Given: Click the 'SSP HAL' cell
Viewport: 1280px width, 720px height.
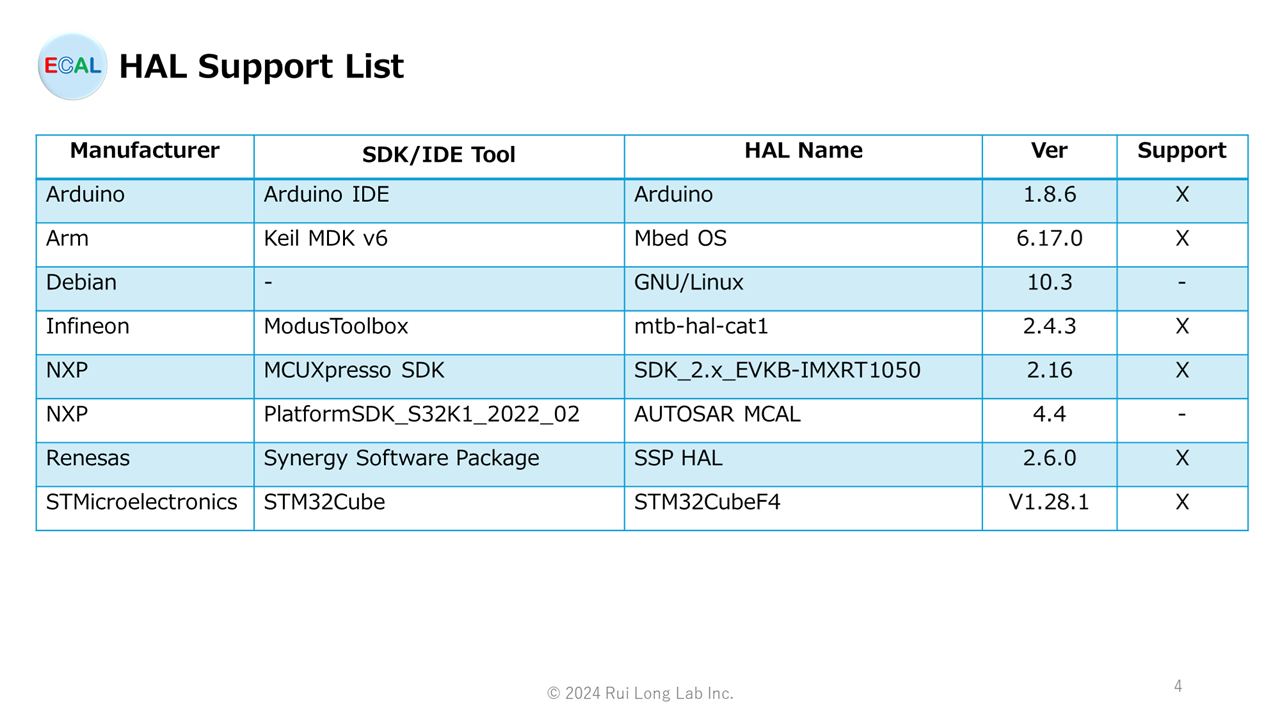Looking at the screenshot, I should (x=803, y=465).
